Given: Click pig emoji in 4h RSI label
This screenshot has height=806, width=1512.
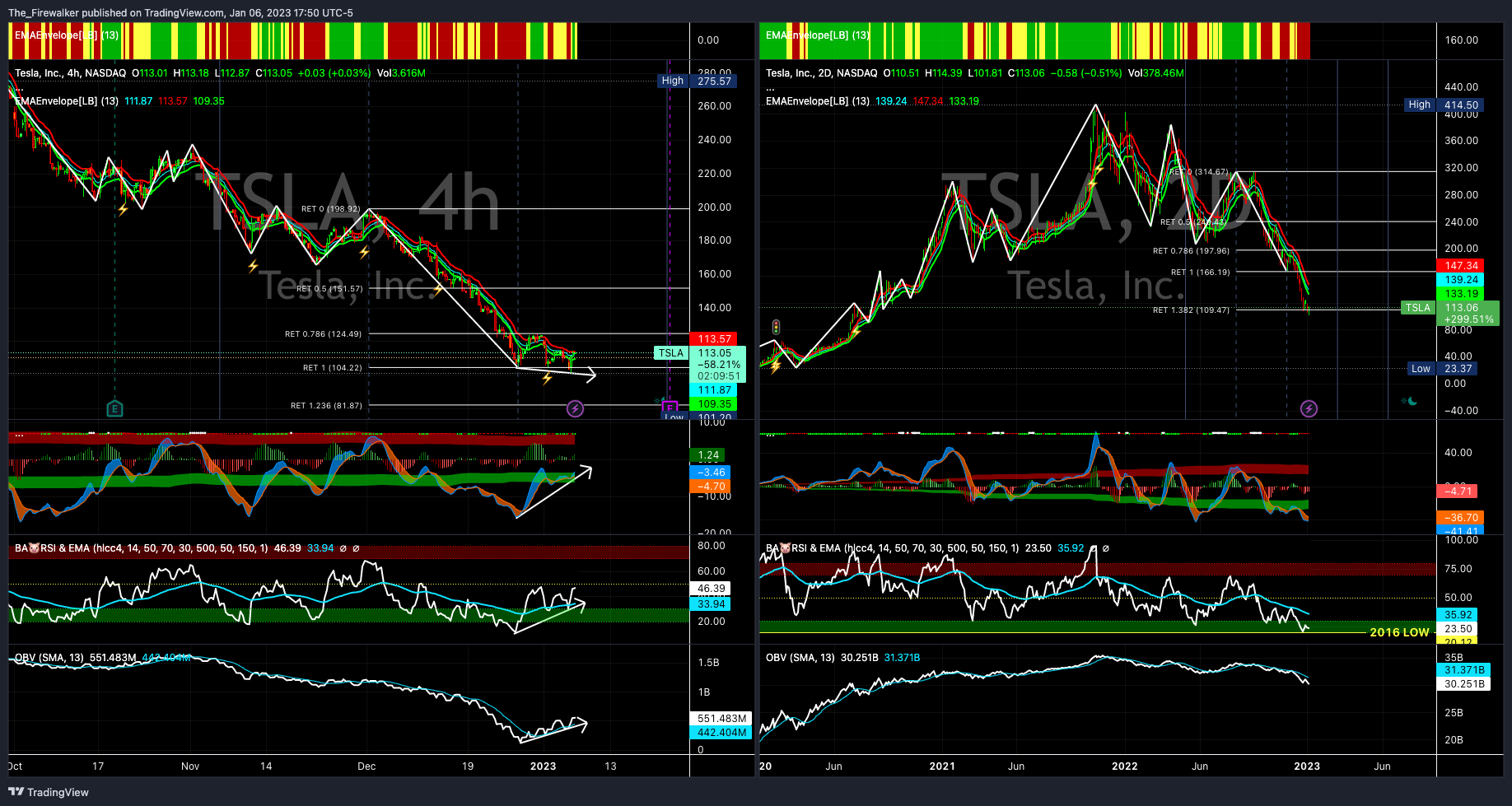Looking at the screenshot, I should click(x=35, y=548).
